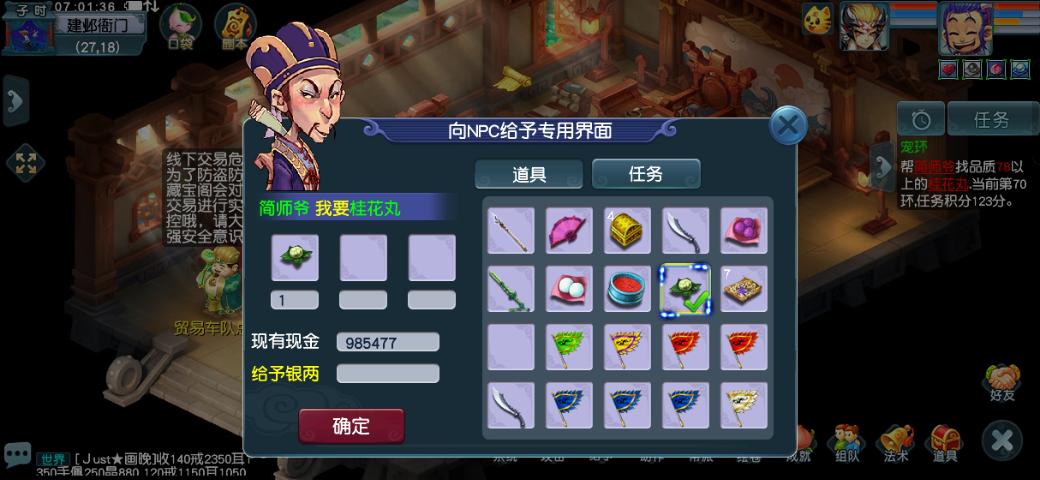Confirm giving with the 确定 button
The image size is (1040, 480).
(352, 426)
